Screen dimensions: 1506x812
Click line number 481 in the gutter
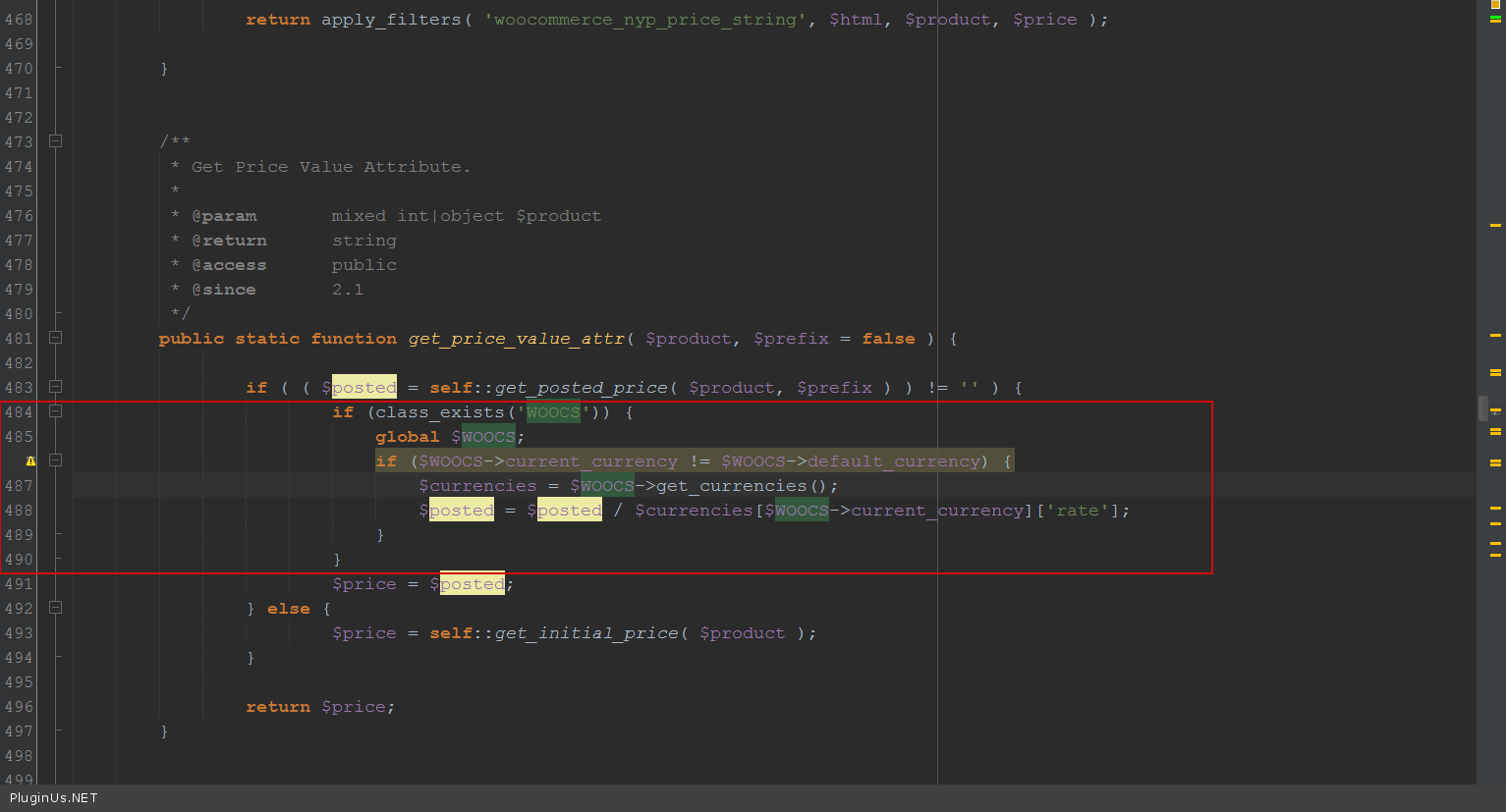tap(19, 339)
